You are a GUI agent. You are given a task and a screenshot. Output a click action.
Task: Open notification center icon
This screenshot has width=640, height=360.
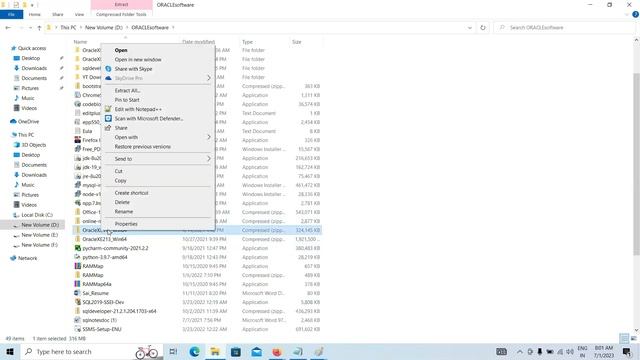click(627, 351)
